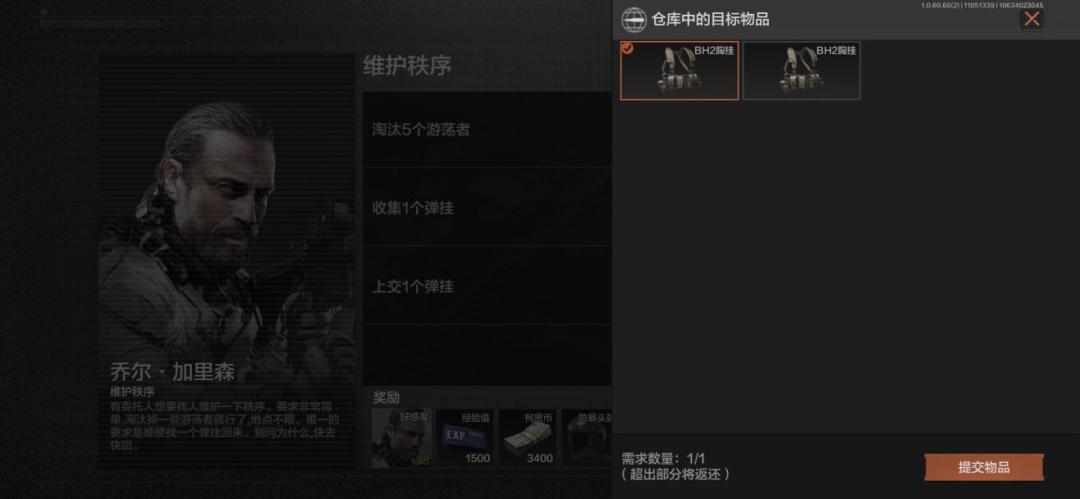Click the 超出部分将返还 note
This screenshot has width=1080, height=499.
click(675, 475)
